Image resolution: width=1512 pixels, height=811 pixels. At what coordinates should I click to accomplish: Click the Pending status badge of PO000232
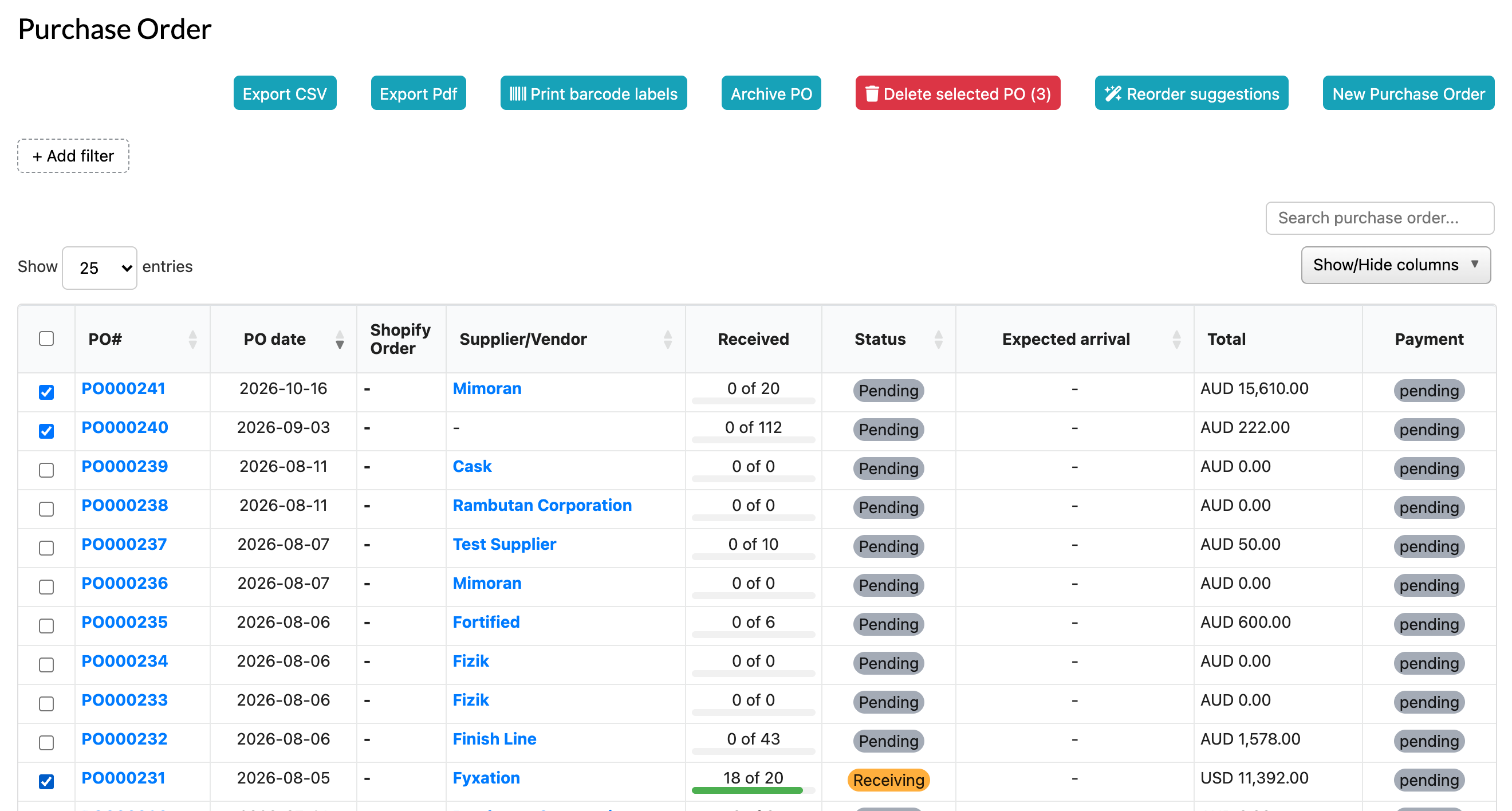pos(888,741)
